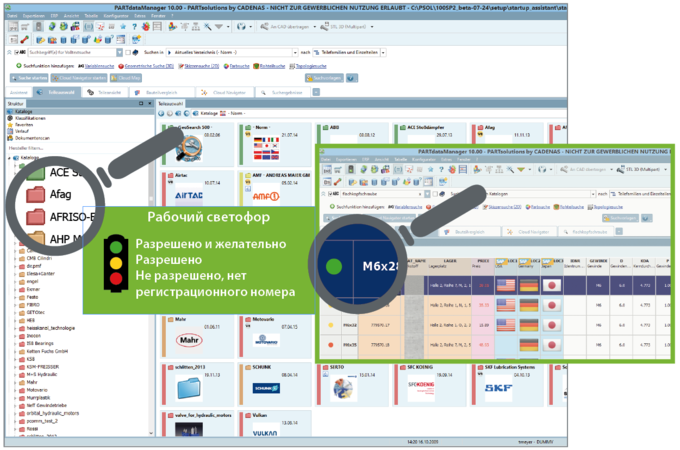Click the Suchvorlagen button in main window

324,78
